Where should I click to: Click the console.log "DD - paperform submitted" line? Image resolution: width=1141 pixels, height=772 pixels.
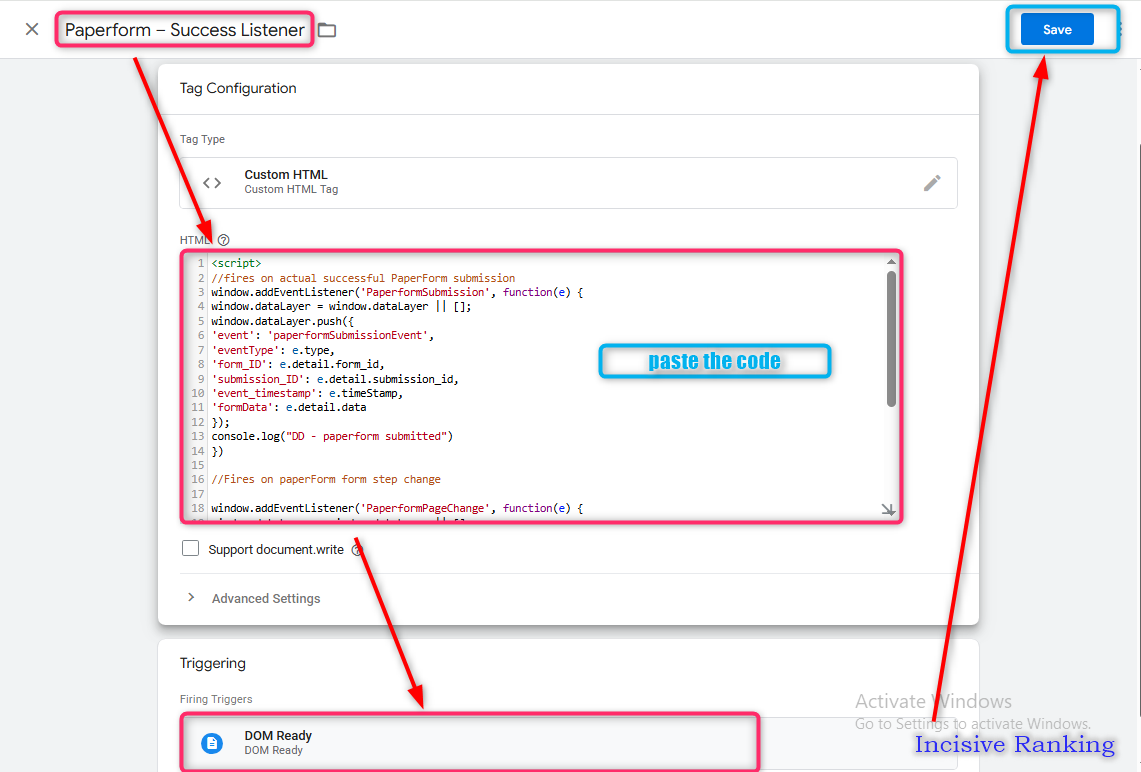[x=332, y=437]
